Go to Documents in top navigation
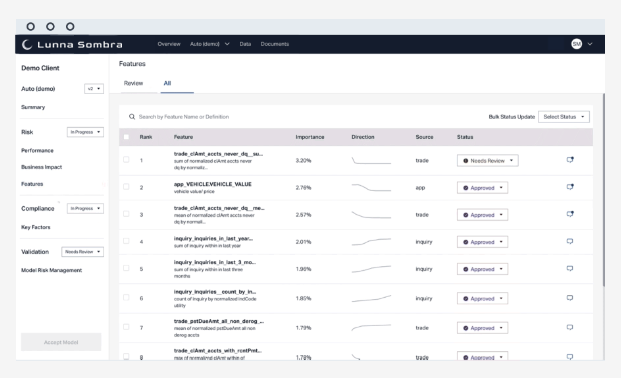621x378 pixels. point(274,44)
